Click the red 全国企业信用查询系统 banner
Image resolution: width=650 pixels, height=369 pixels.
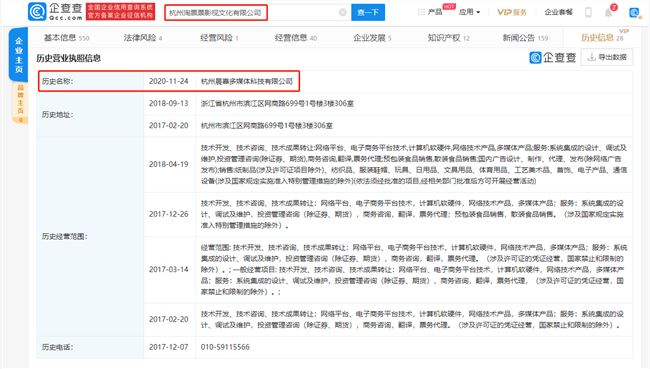[x=120, y=12]
